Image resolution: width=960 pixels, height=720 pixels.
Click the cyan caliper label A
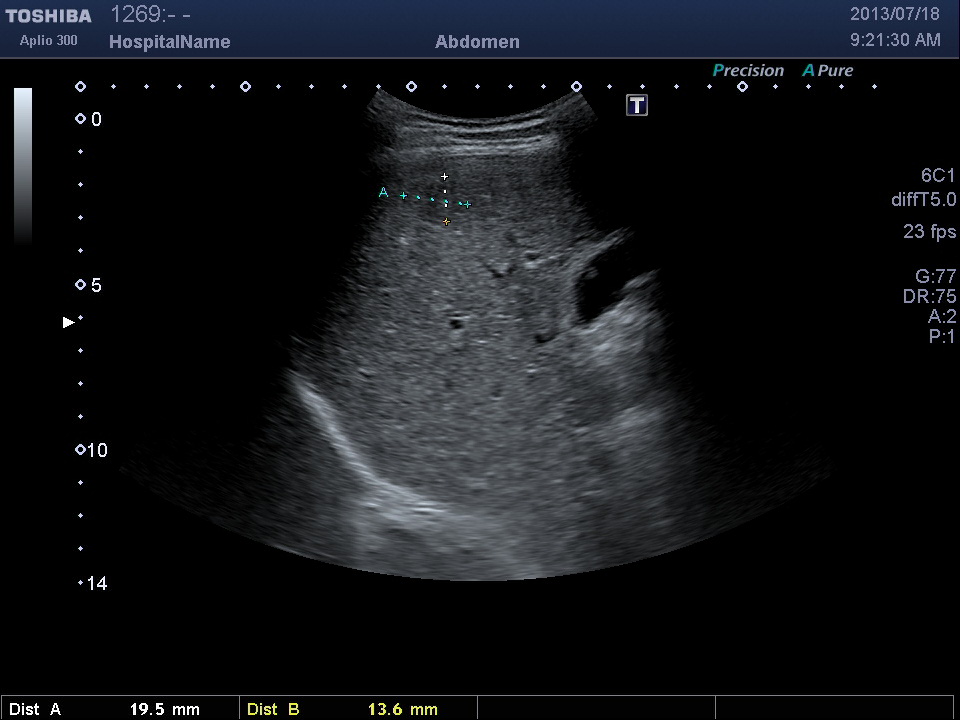[x=383, y=192]
